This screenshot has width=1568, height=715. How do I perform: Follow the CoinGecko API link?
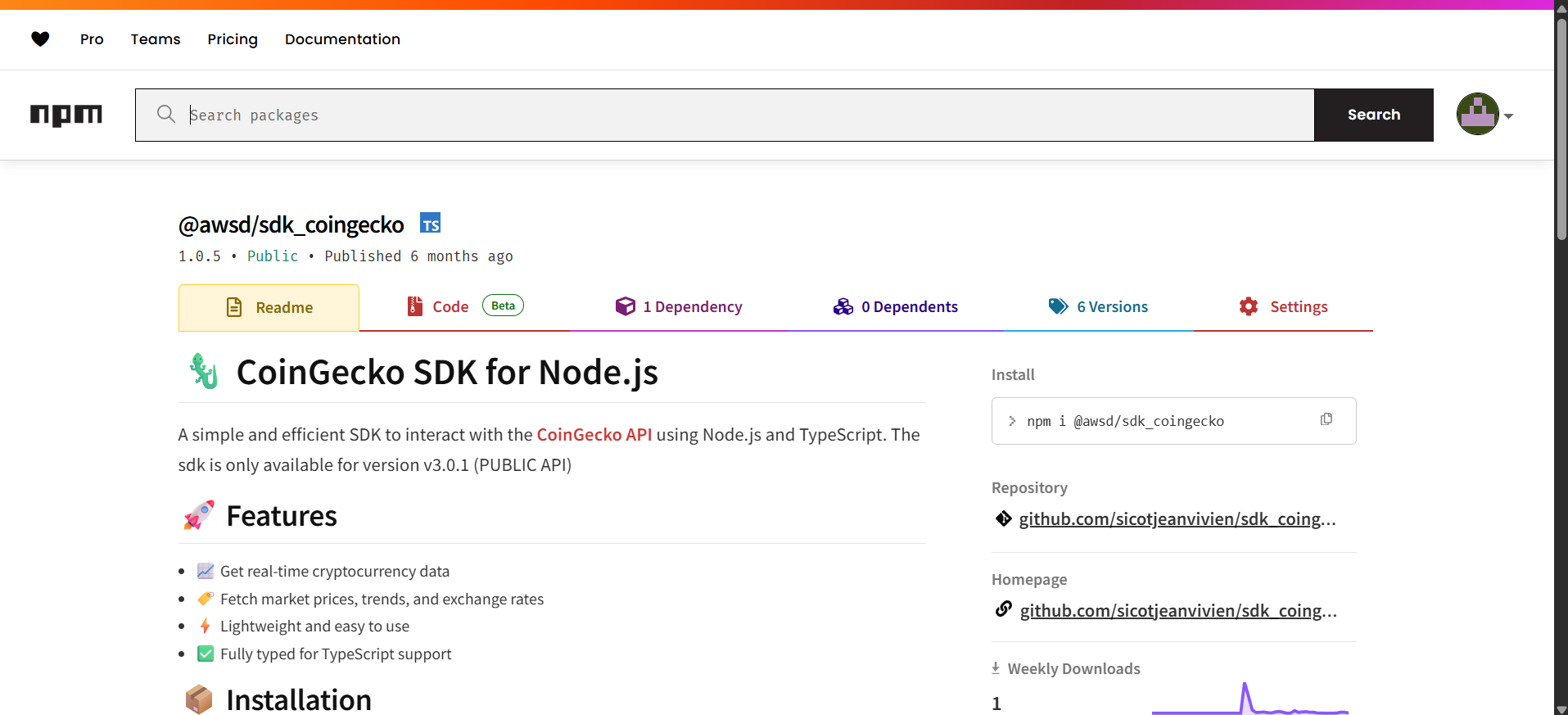coord(594,434)
